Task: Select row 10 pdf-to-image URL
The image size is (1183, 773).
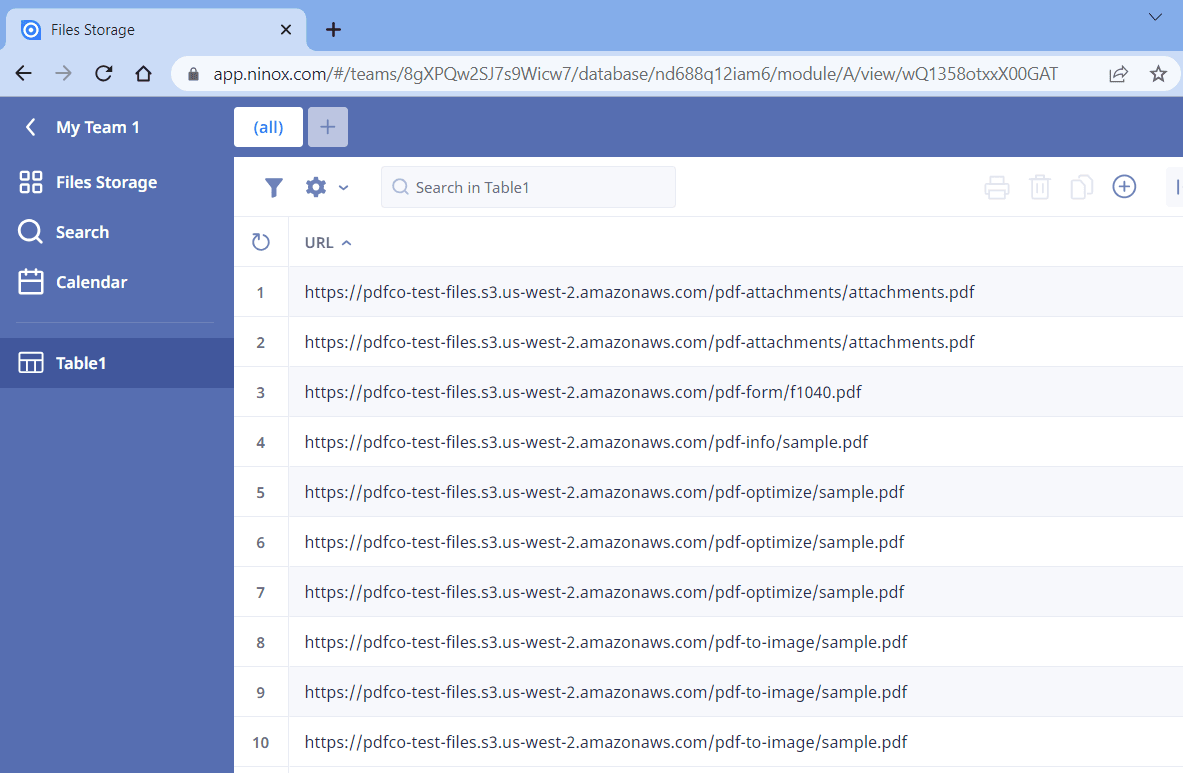Action: [606, 742]
